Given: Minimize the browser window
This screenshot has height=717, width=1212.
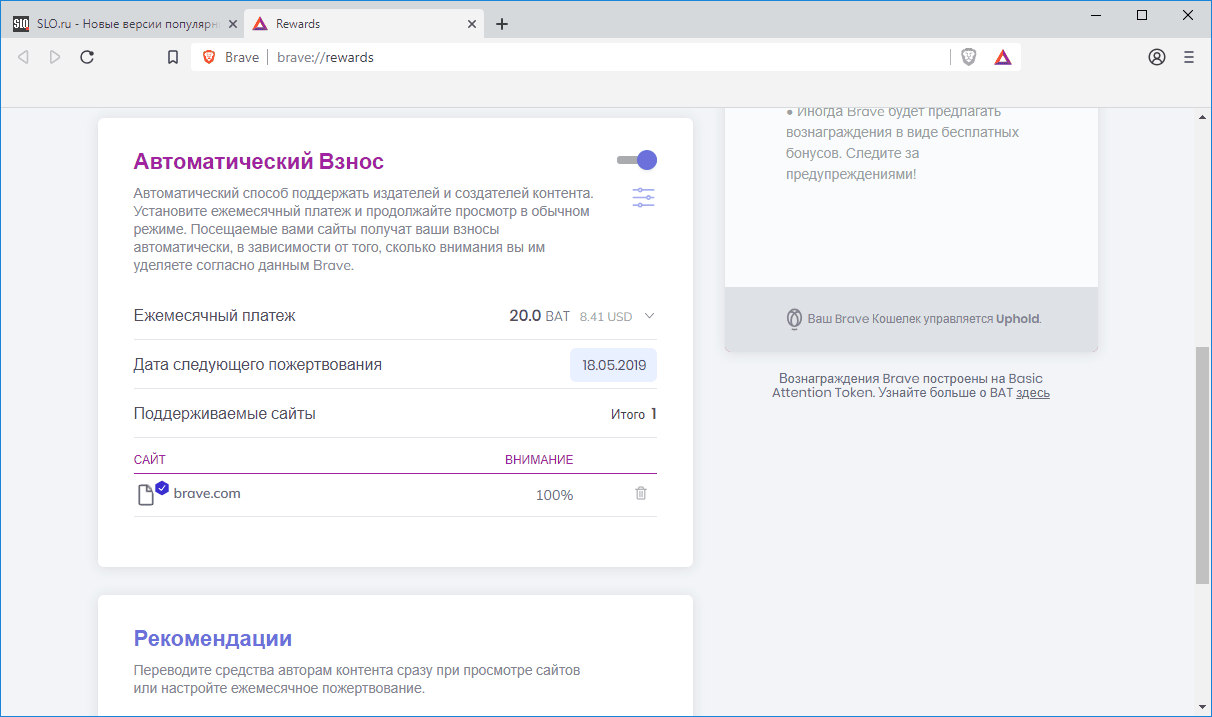Looking at the screenshot, I should click(1095, 15).
